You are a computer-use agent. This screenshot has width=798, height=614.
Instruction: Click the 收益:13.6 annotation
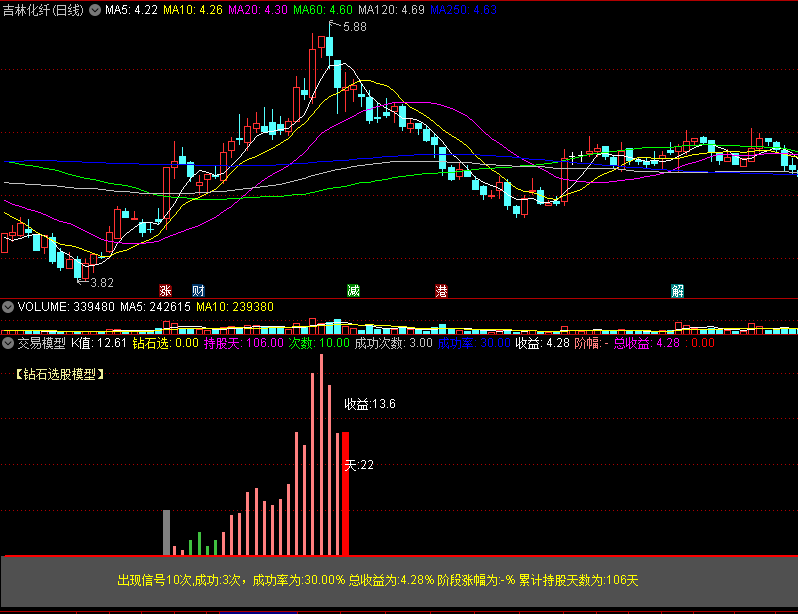tap(370, 404)
